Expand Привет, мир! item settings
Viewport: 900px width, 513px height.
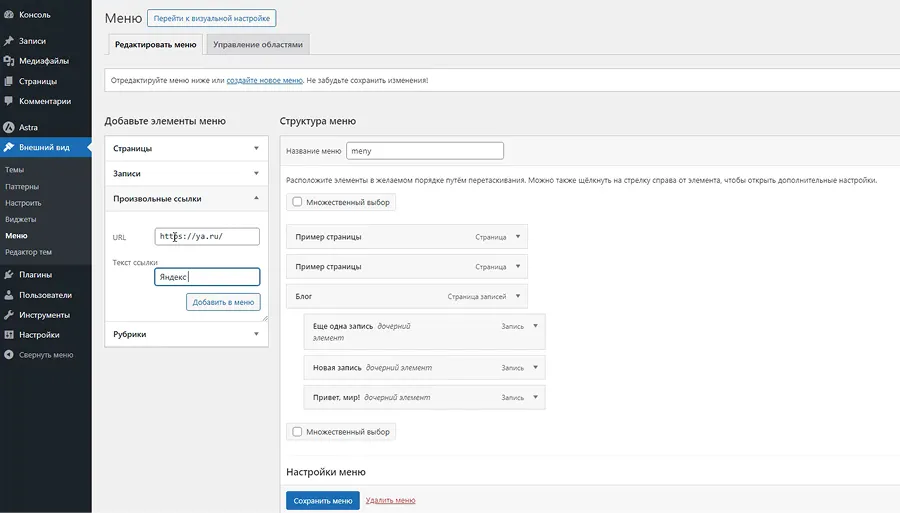[536, 397]
